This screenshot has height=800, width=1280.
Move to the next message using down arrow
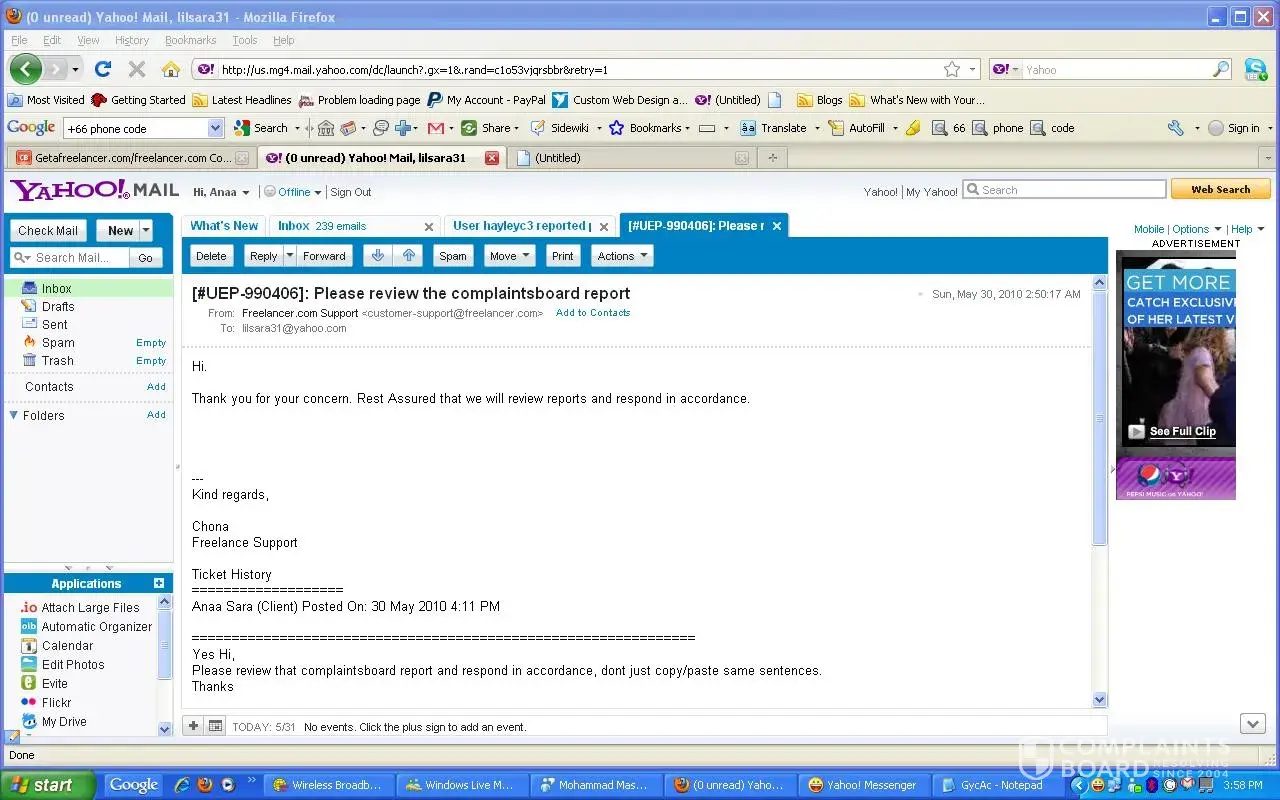point(377,256)
